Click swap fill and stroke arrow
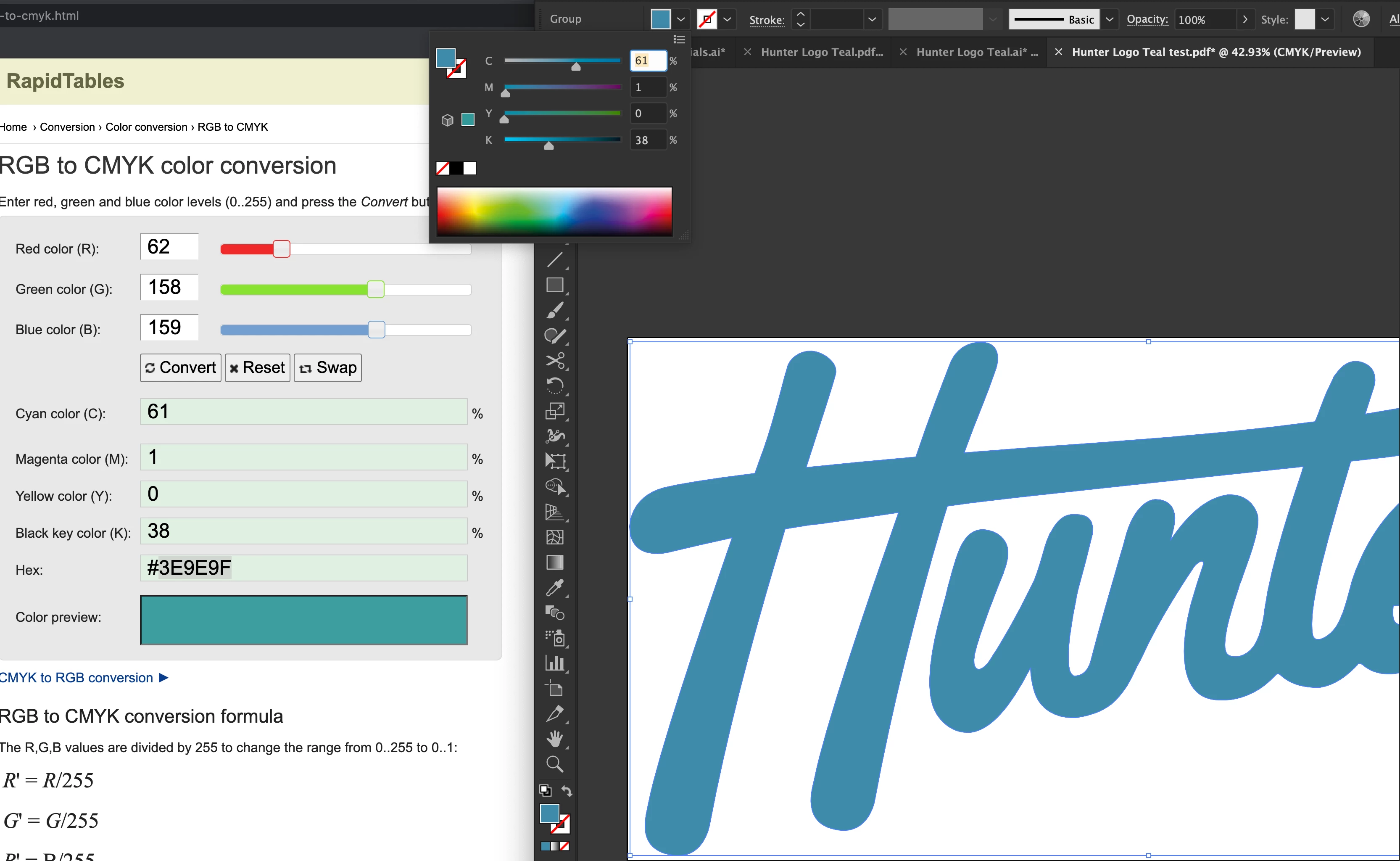Image resolution: width=1400 pixels, height=861 pixels. (x=567, y=790)
